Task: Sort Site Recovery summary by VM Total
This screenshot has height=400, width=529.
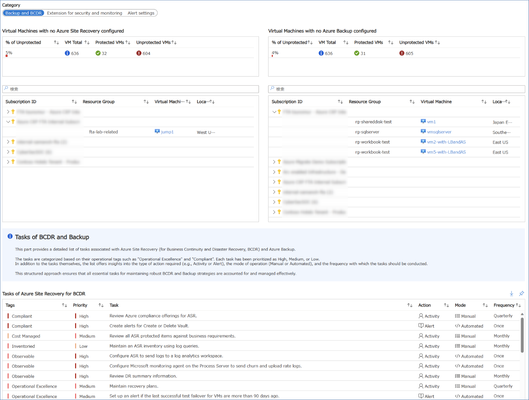Action: click(87, 42)
